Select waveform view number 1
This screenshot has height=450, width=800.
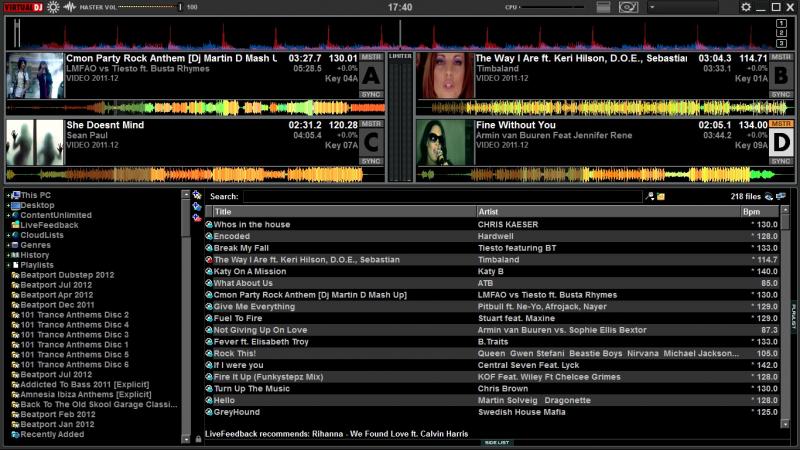781,23
